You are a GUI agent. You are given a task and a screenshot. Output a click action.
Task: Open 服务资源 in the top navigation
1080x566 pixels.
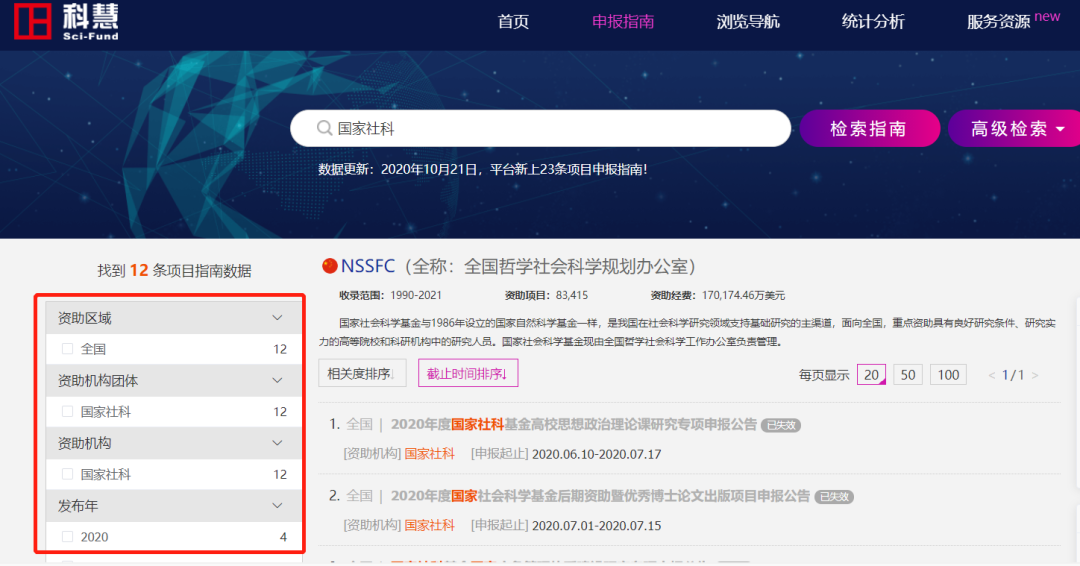tap(998, 22)
